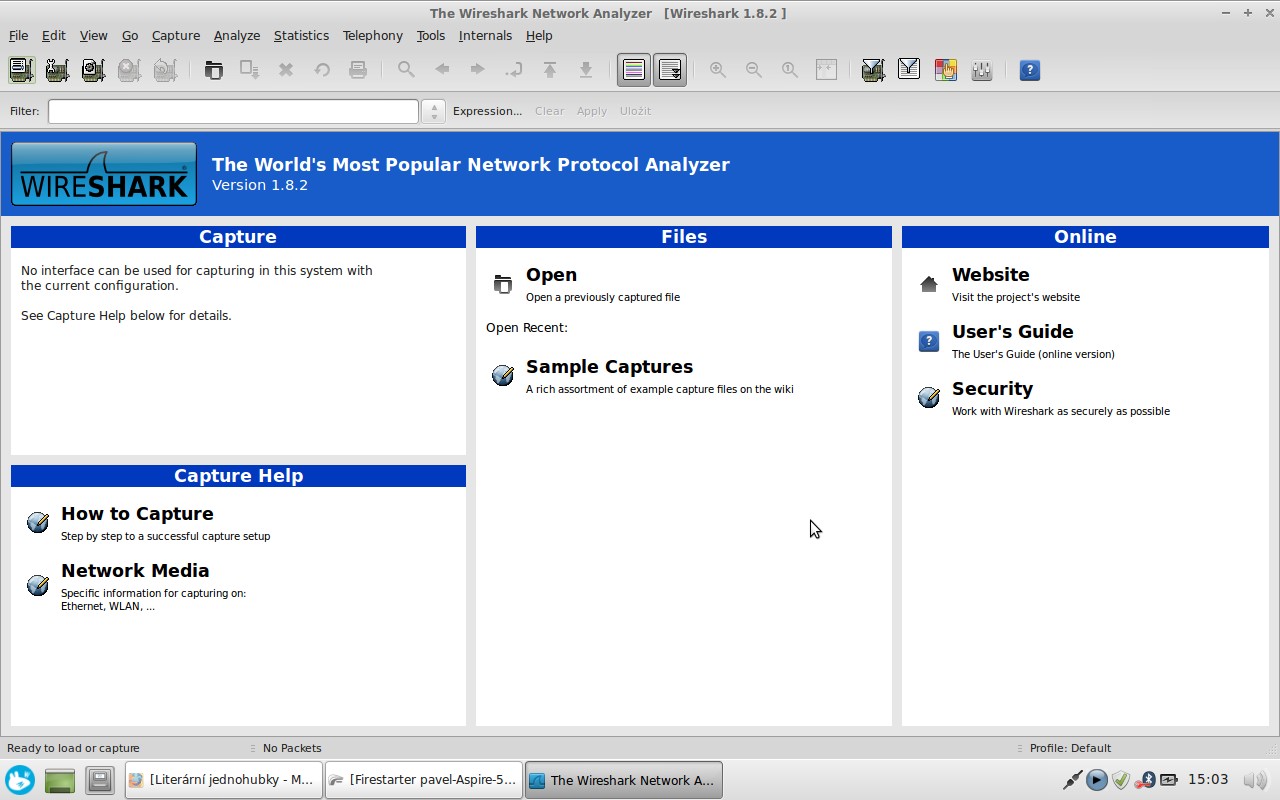Open the blue start menu icon
Viewport: 1280px width, 800px height.
point(20,780)
